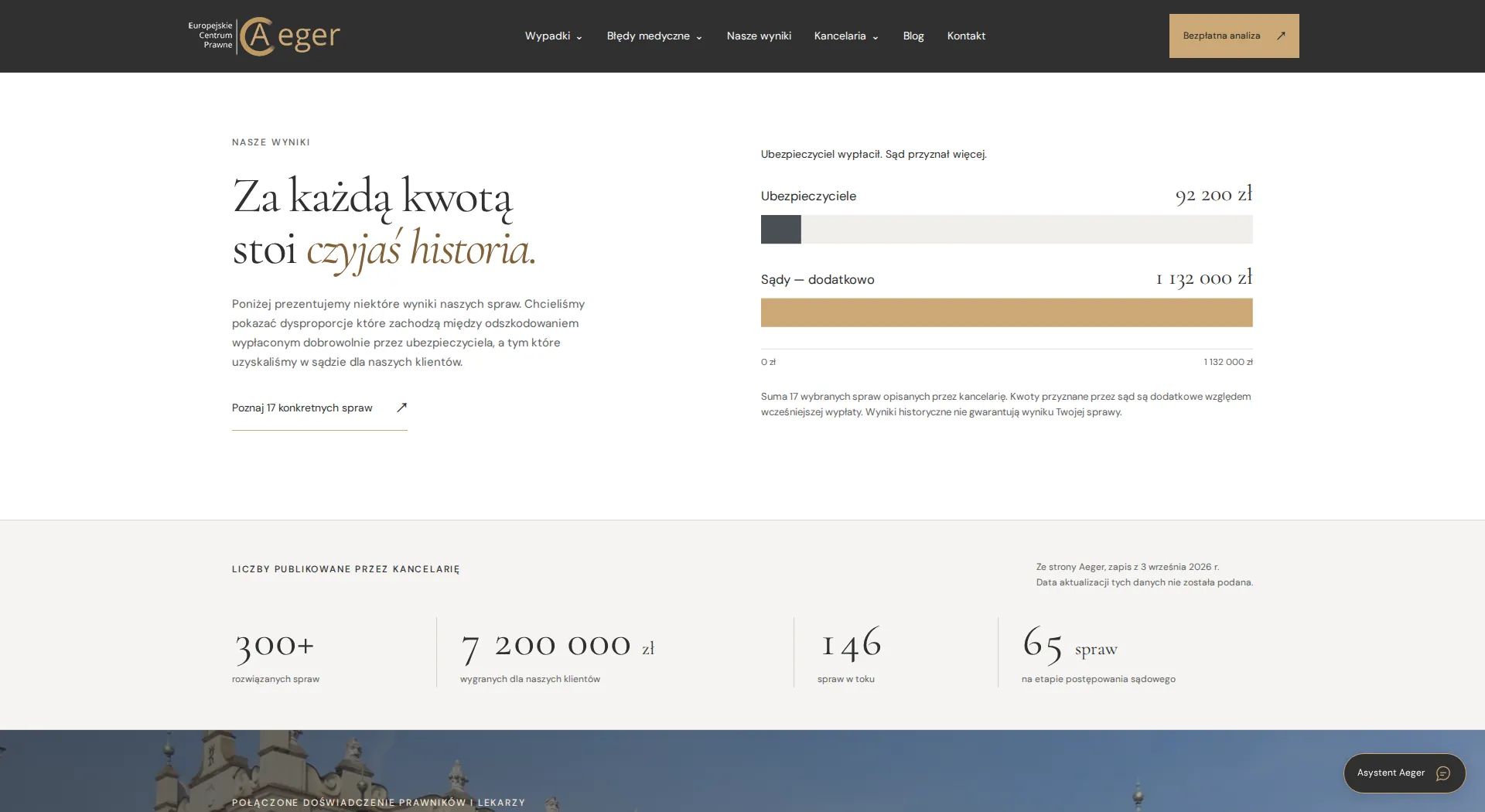Click the NASZE WYNIKI section label

[x=271, y=142]
